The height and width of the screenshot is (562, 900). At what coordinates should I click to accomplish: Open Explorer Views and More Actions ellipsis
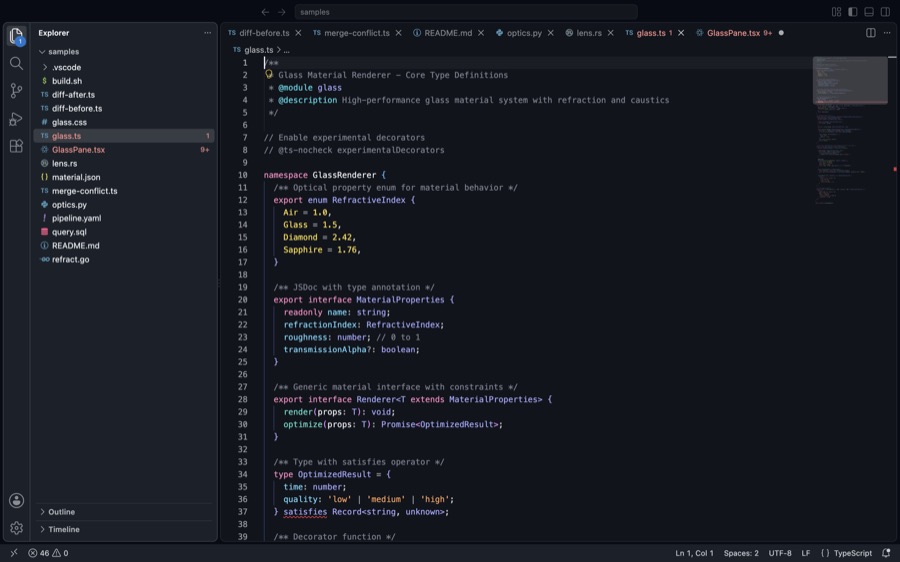pos(207,33)
